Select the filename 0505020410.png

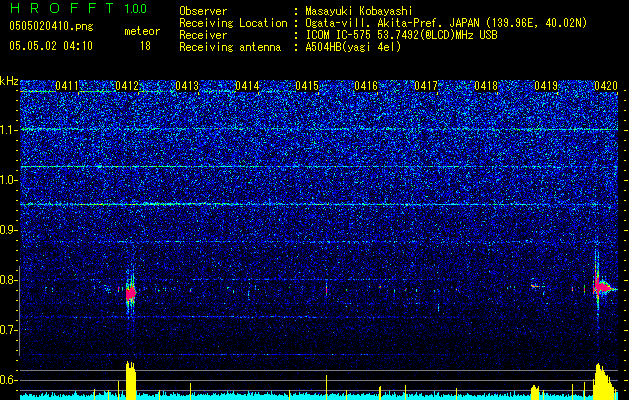(51, 27)
